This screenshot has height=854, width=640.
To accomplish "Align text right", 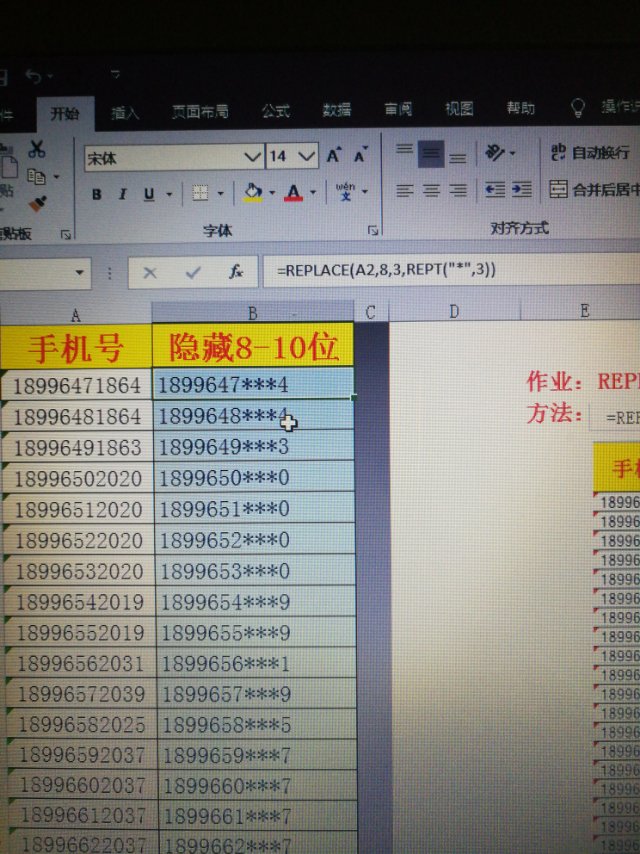I will [458, 190].
